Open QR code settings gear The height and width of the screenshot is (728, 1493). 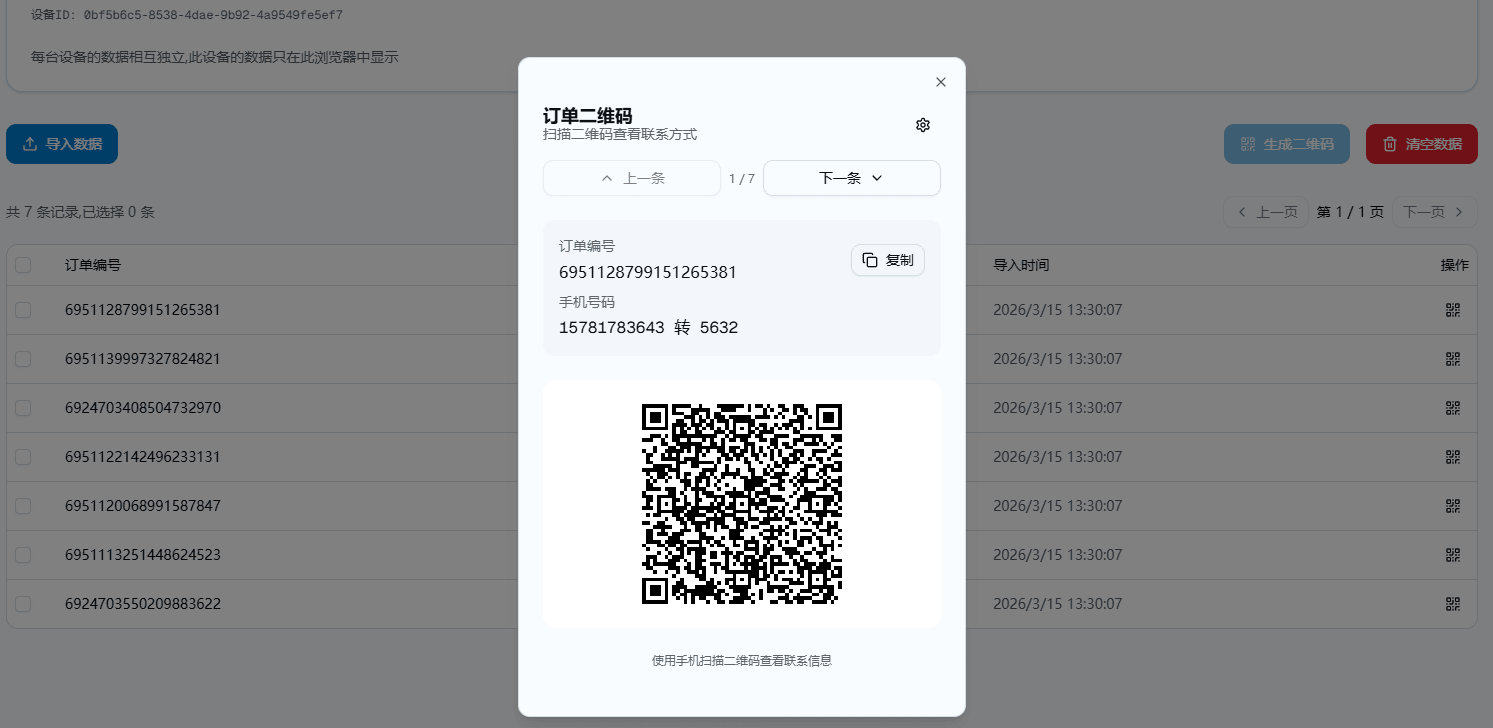pyautogui.click(x=923, y=125)
